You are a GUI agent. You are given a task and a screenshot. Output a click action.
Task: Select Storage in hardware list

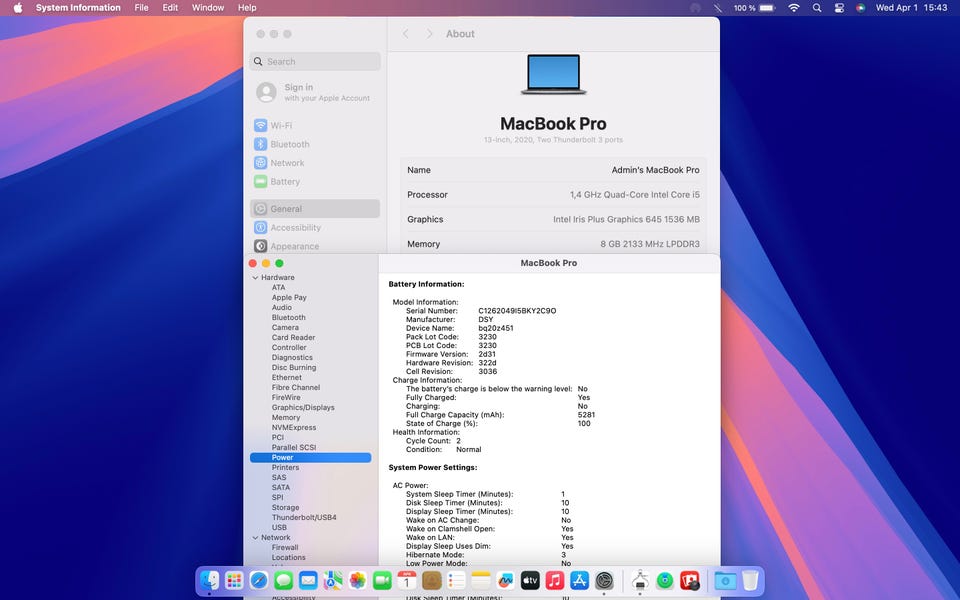click(285, 508)
